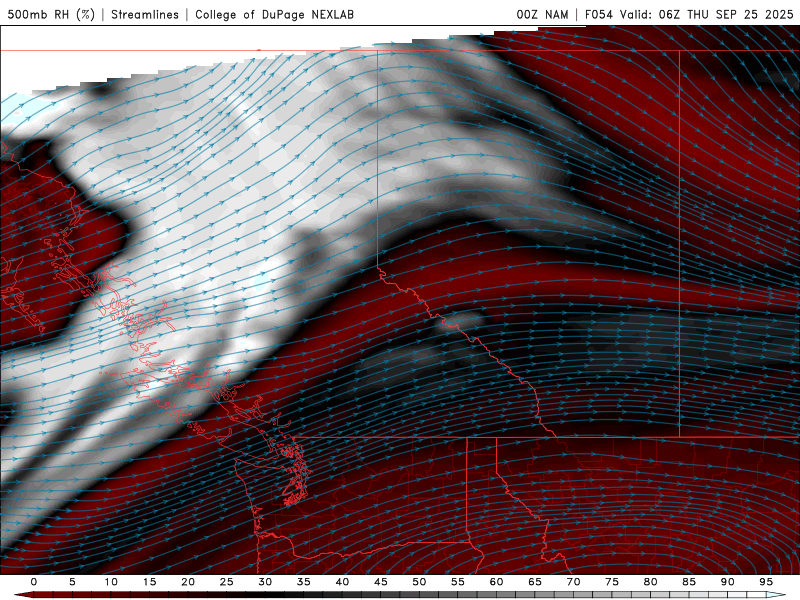Image resolution: width=800 pixels, height=600 pixels.
Task: Click the "60" value on the color scale
Action: click(496, 582)
